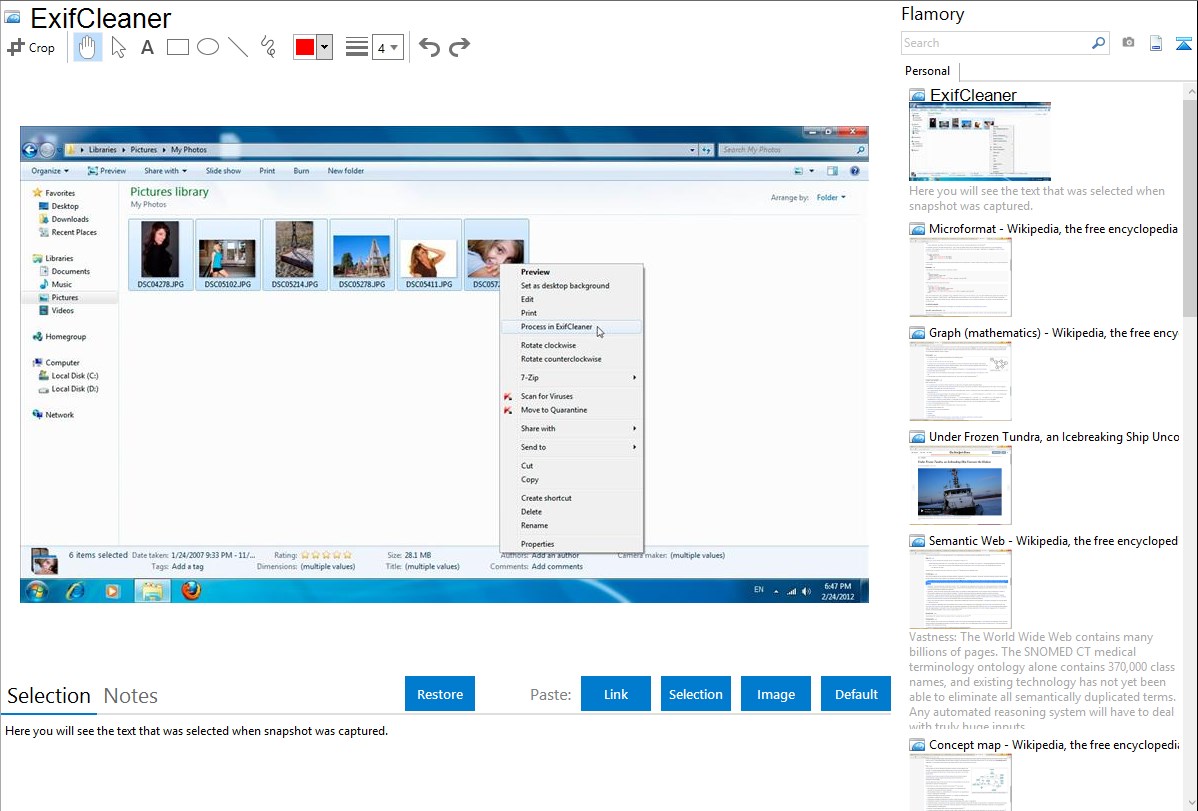The height and width of the screenshot is (811, 1198).
Task: Click the sidebar vertical scrollbar thumb
Action: 1190,207
